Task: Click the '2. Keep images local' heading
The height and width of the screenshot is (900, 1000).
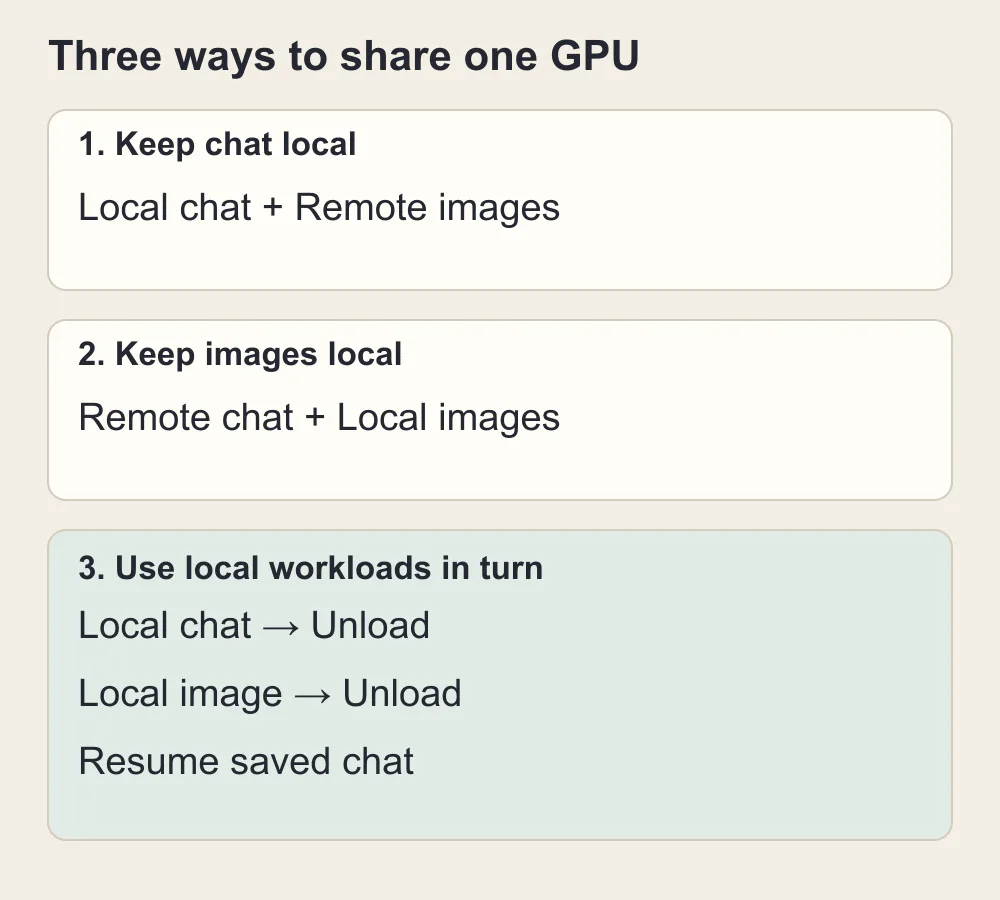Action: (x=240, y=354)
